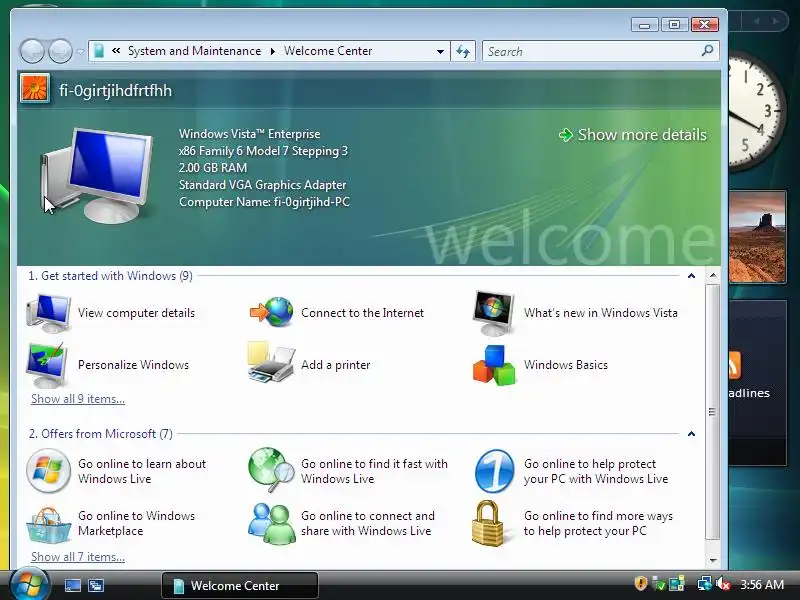Screen dimensions: 800x600
Task: Open the address bar dropdown arrow
Action: (x=440, y=52)
